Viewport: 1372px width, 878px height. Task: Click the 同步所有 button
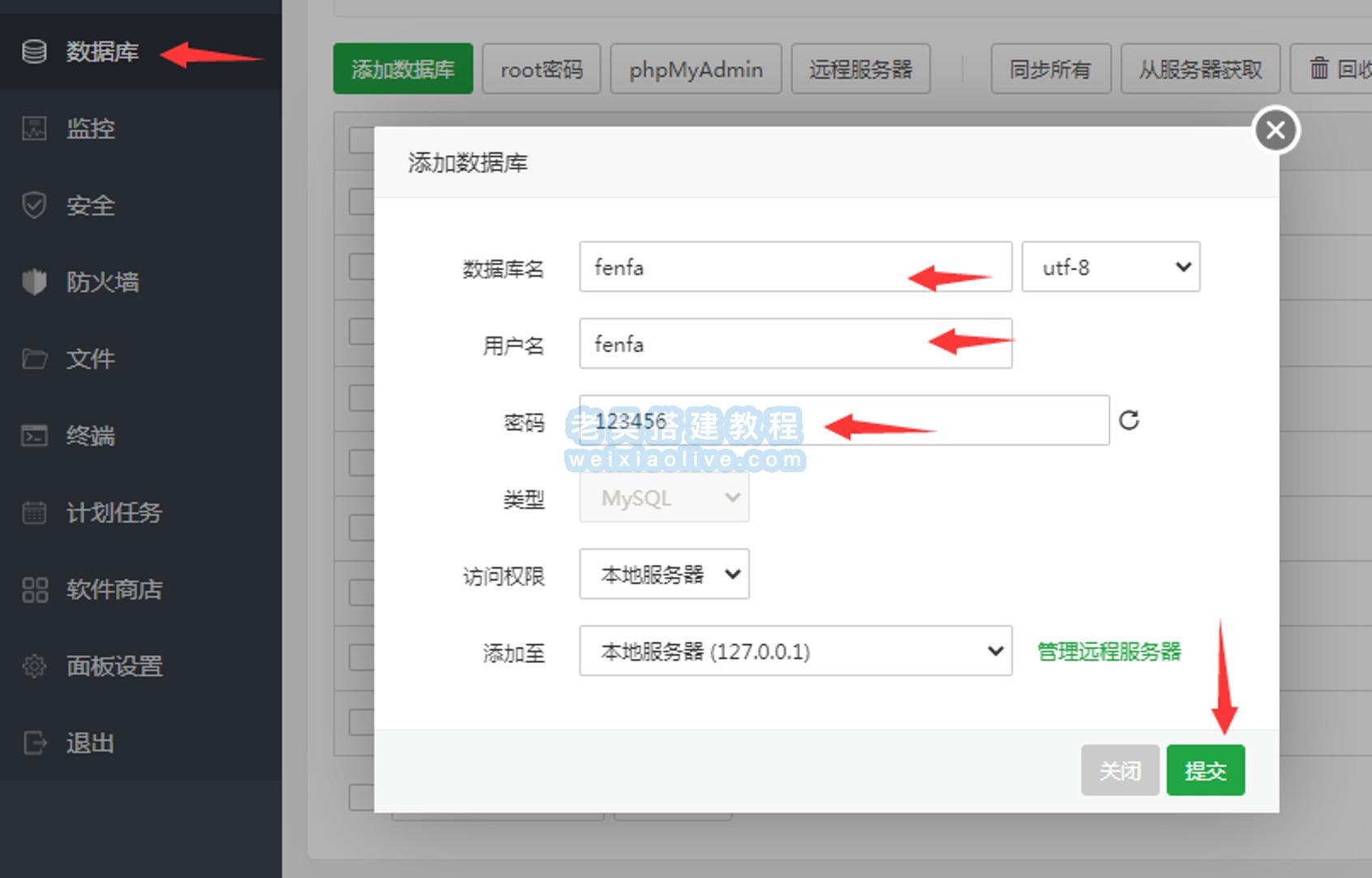tap(1051, 69)
